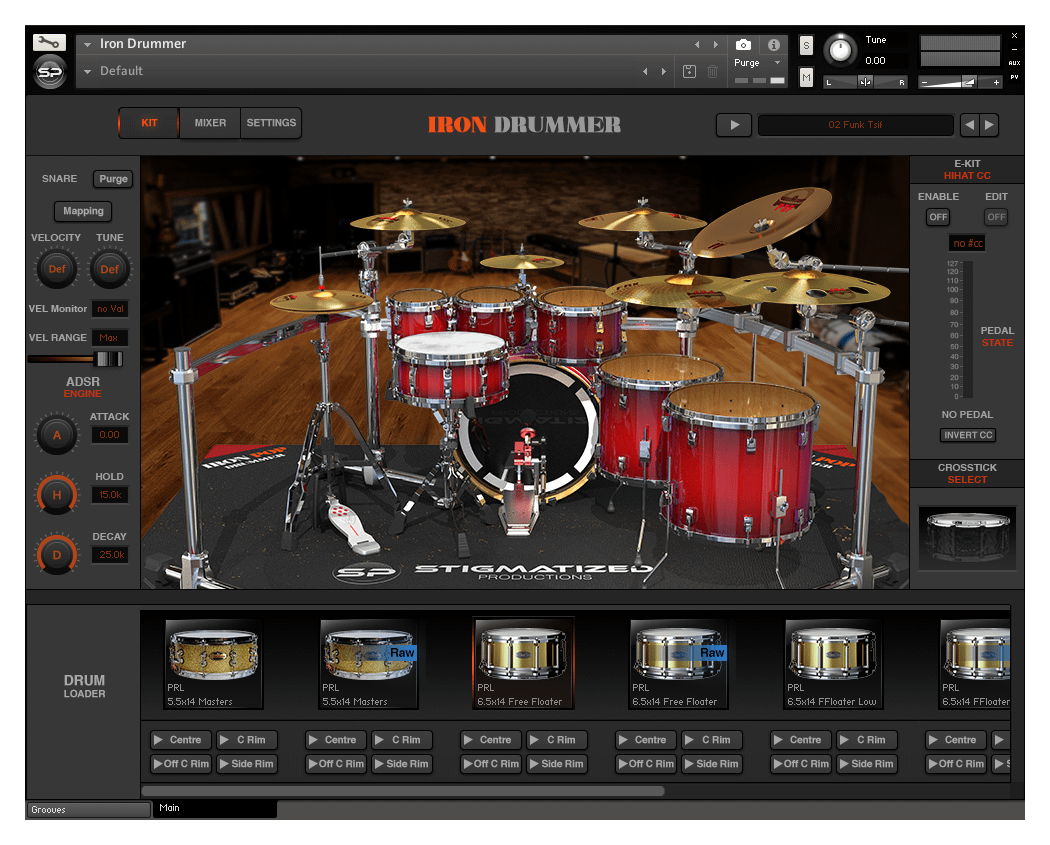Switch to the MIXER tab
Screen dimensions: 1050x845
[209, 123]
